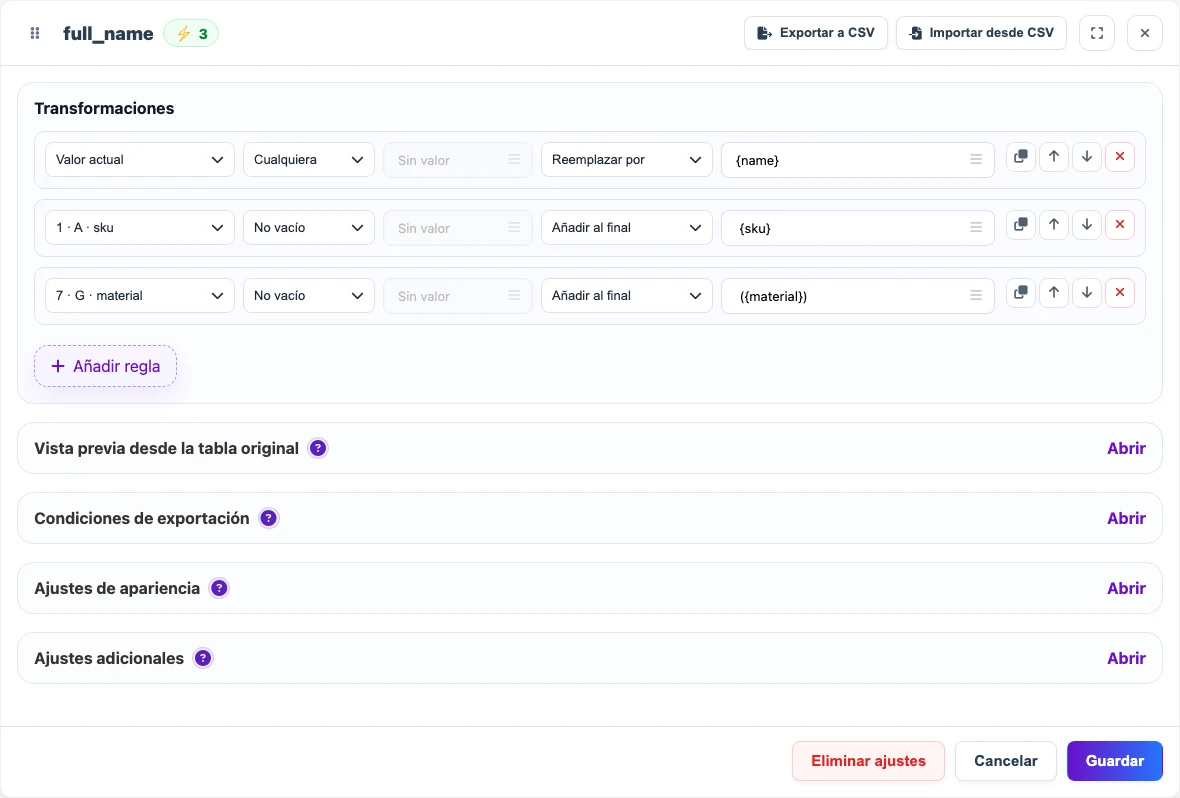Expand Ajustes adicionales section

point(1126,658)
